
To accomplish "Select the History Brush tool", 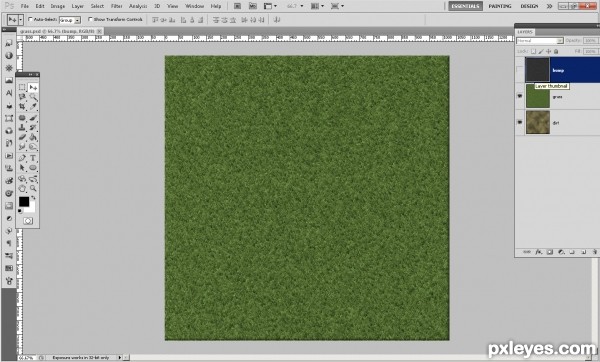I will (33, 127).
